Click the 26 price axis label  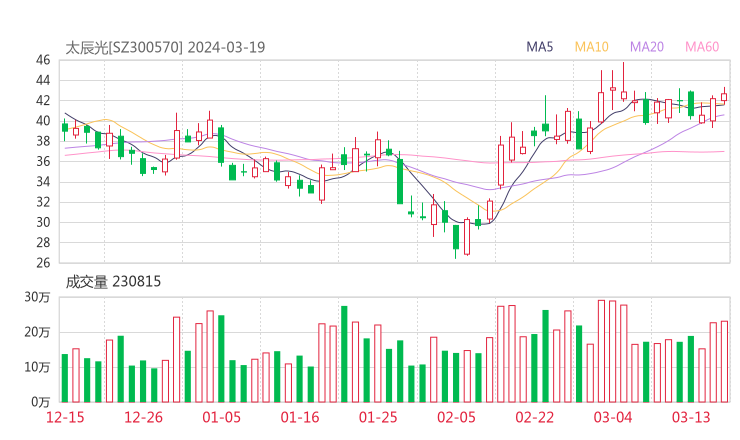tap(43, 263)
